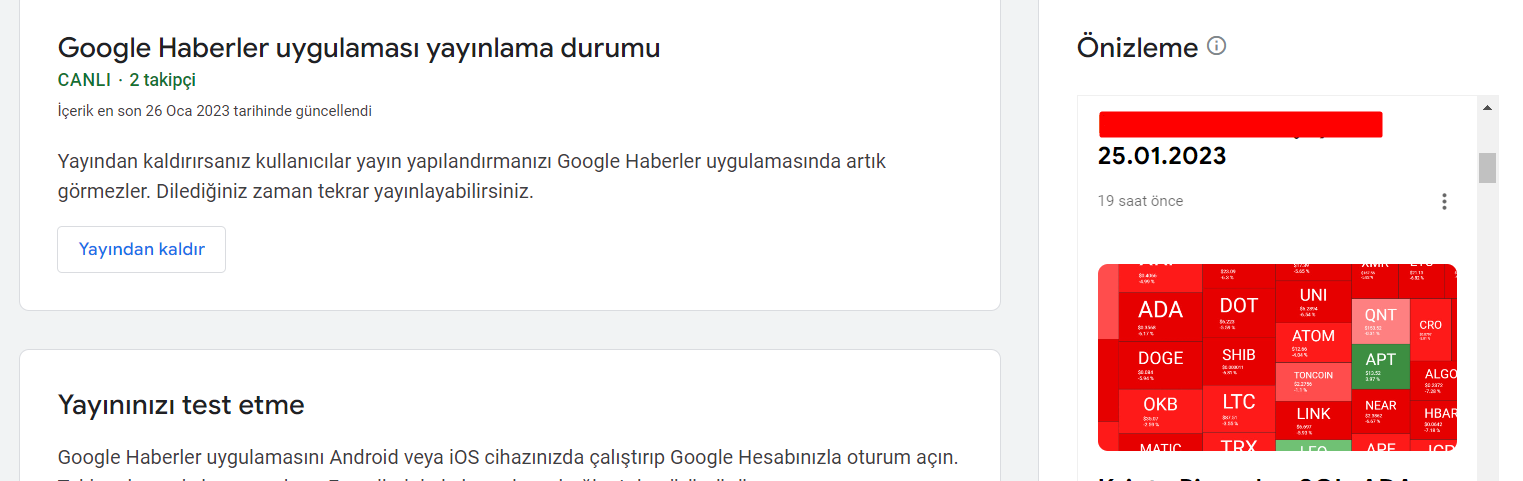Select the ADA tile in heatmap
1523x481 pixels.
(1160, 316)
